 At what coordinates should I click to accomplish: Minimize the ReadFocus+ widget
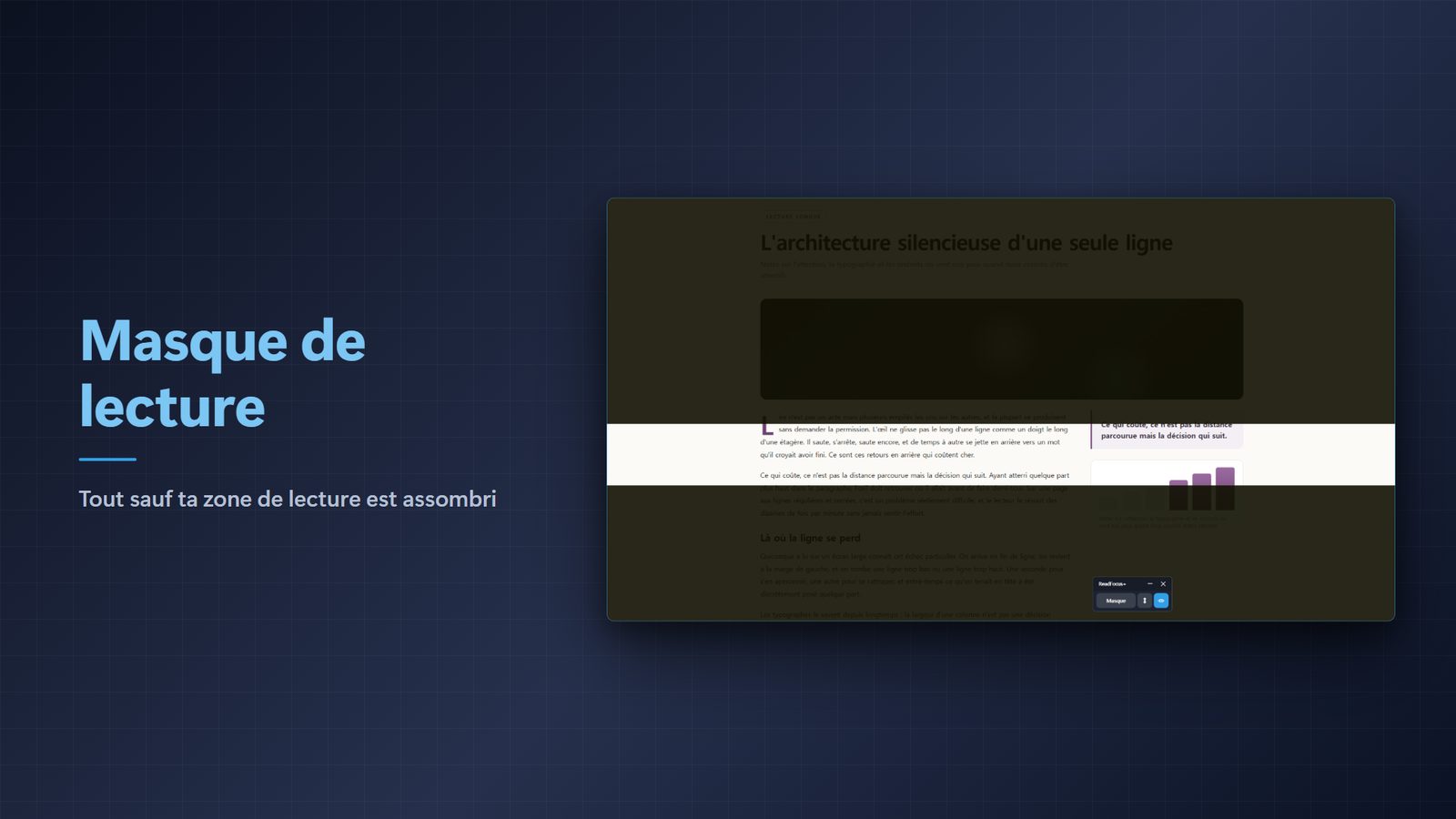(1150, 583)
